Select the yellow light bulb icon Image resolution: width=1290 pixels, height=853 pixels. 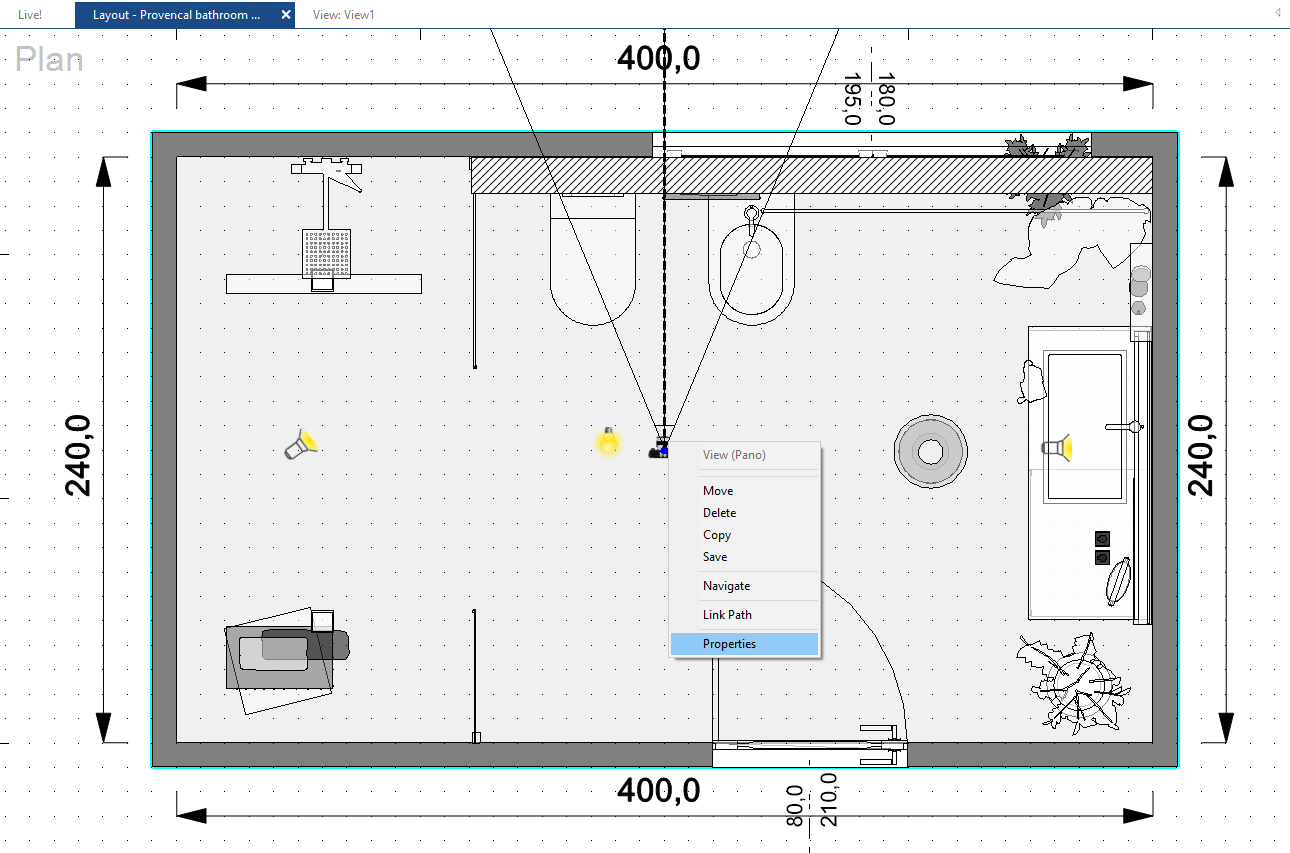point(608,441)
